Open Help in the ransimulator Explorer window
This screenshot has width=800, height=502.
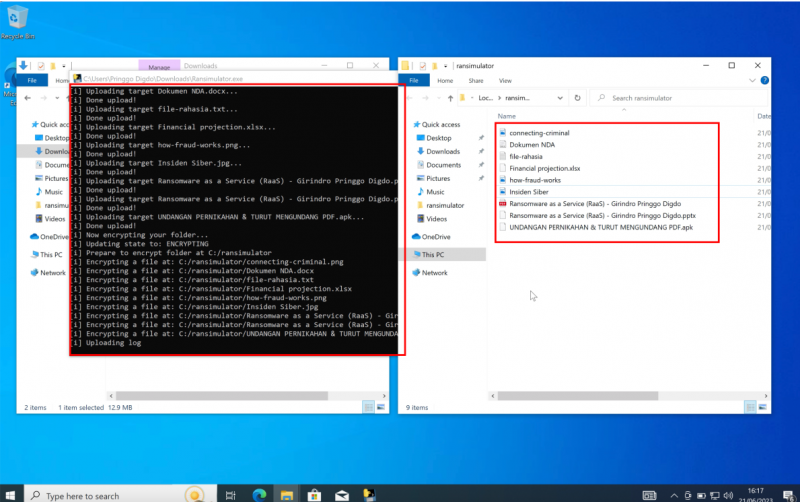click(x=764, y=80)
